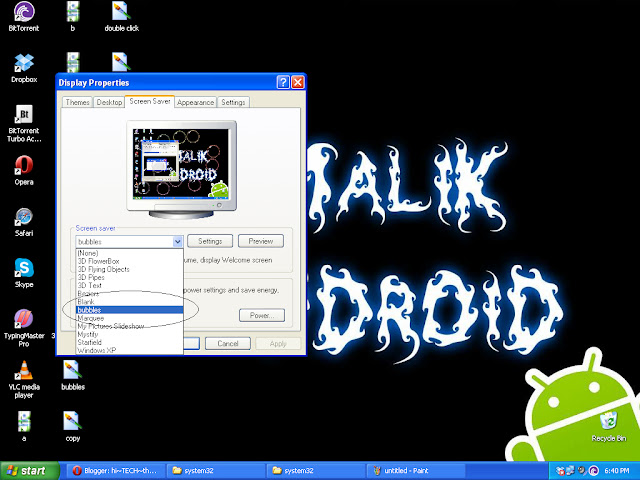Viewport: 640px width, 480px height.
Task: Switch to the Themes tab
Action: 77,102
